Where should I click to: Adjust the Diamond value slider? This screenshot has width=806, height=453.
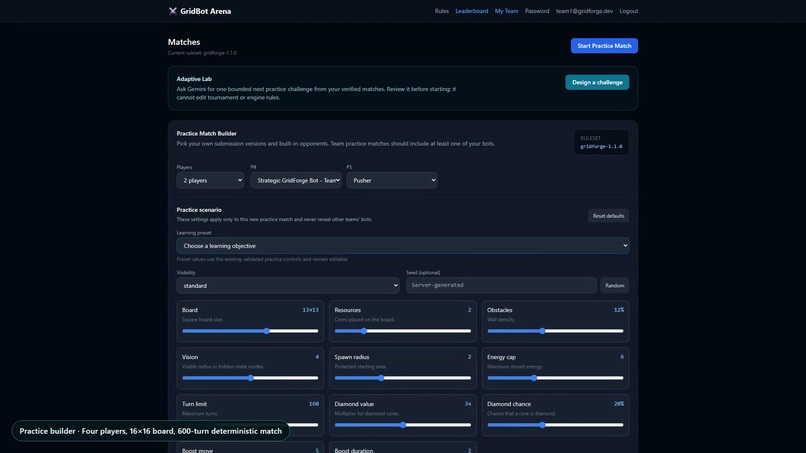tap(402, 425)
